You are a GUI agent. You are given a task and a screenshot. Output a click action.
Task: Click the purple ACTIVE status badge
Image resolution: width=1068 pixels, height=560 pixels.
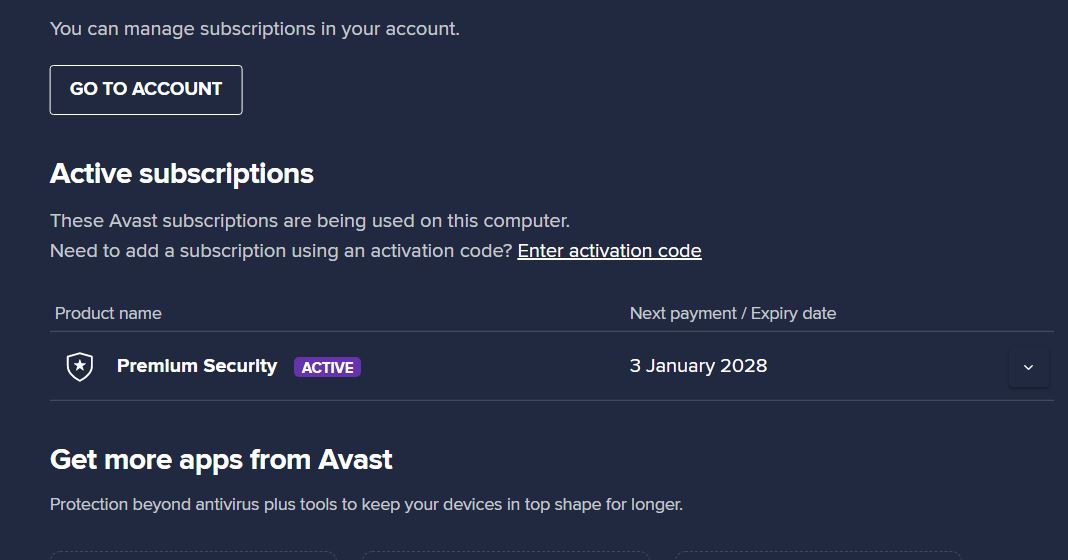click(327, 367)
